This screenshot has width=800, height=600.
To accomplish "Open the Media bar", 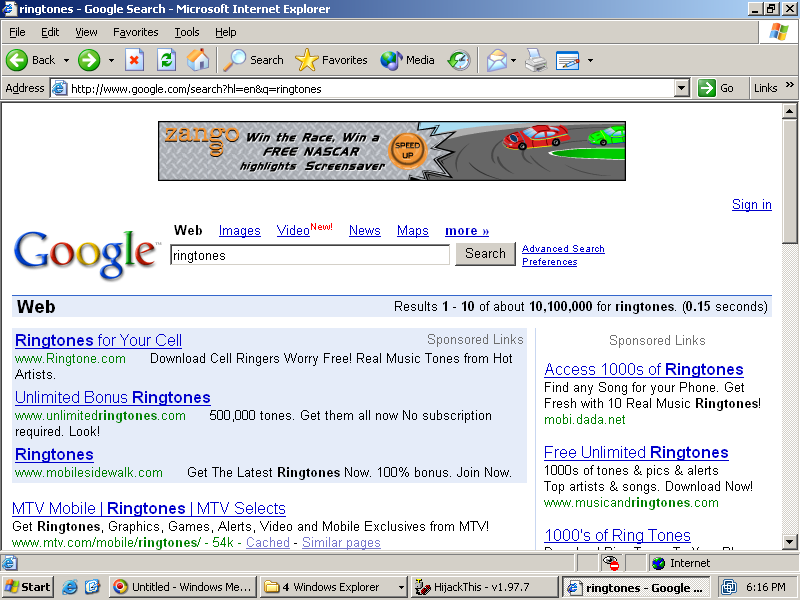I will (x=407, y=60).
